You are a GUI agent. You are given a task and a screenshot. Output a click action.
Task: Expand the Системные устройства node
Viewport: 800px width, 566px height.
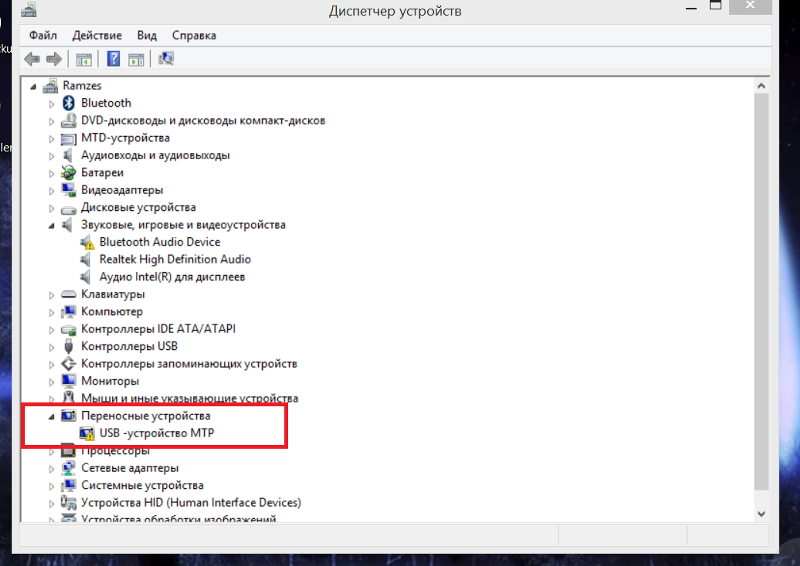(x=52, y=486)
